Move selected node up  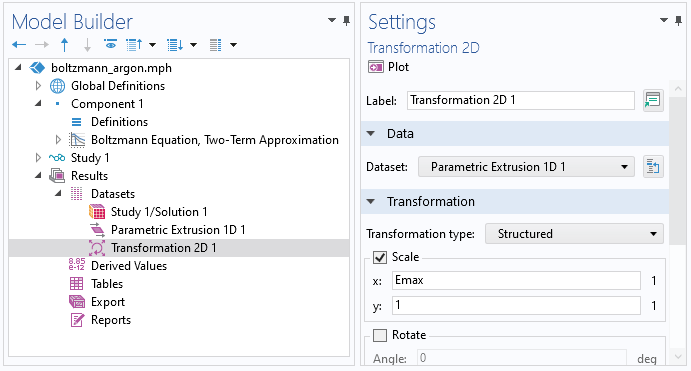pyautogui.click(x=64, y=45)
